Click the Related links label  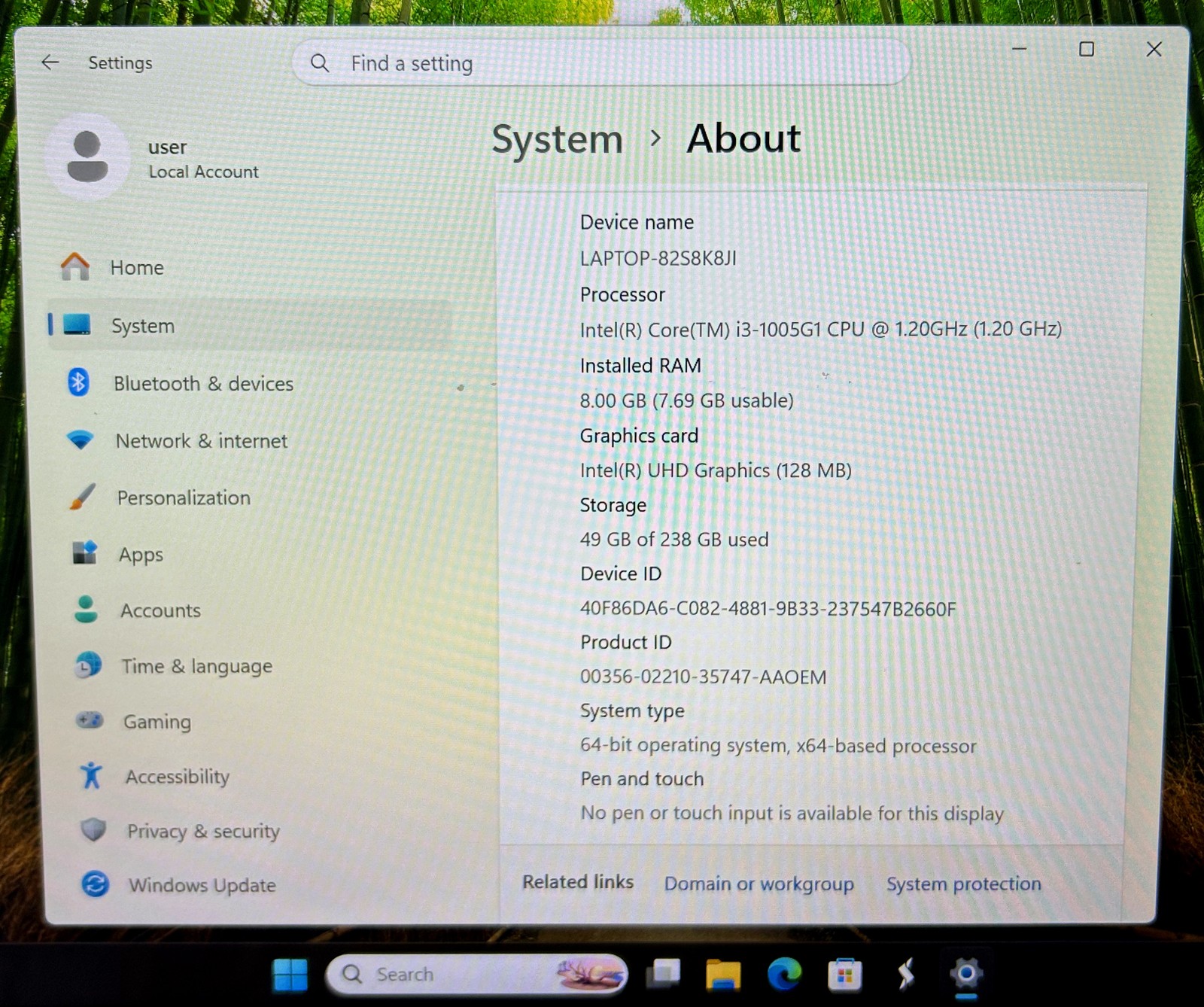pyautogui.click(x=578, y=881)
